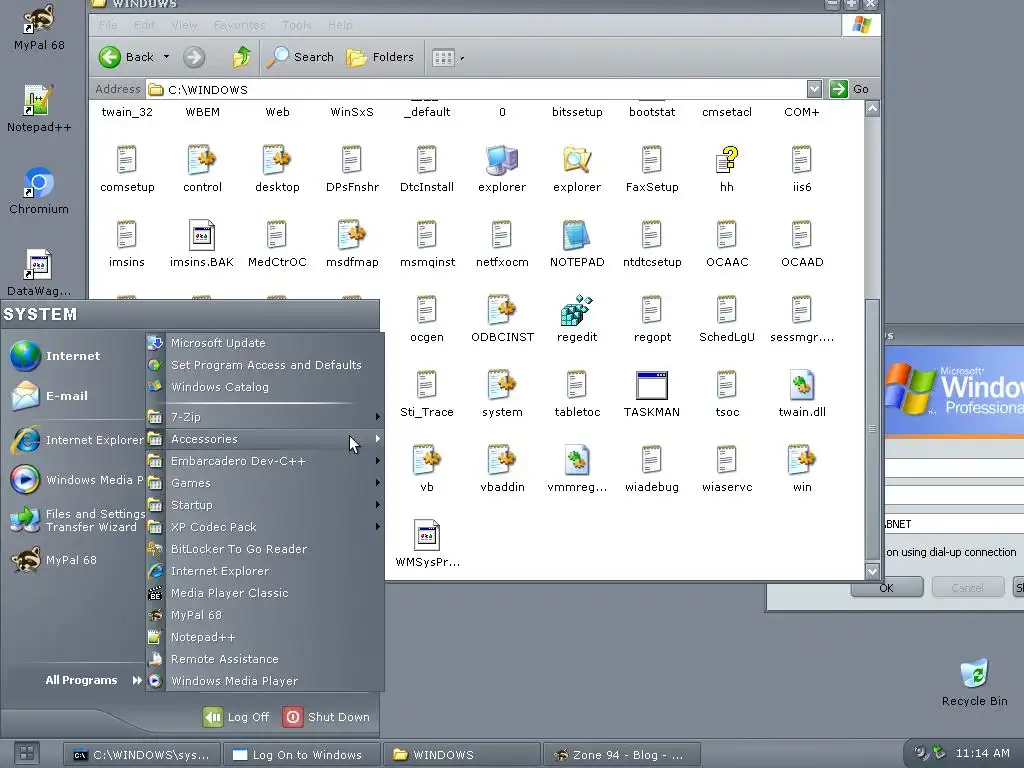Select the msdfmap file icon
Screen dimensions: 1024x768
351,236
